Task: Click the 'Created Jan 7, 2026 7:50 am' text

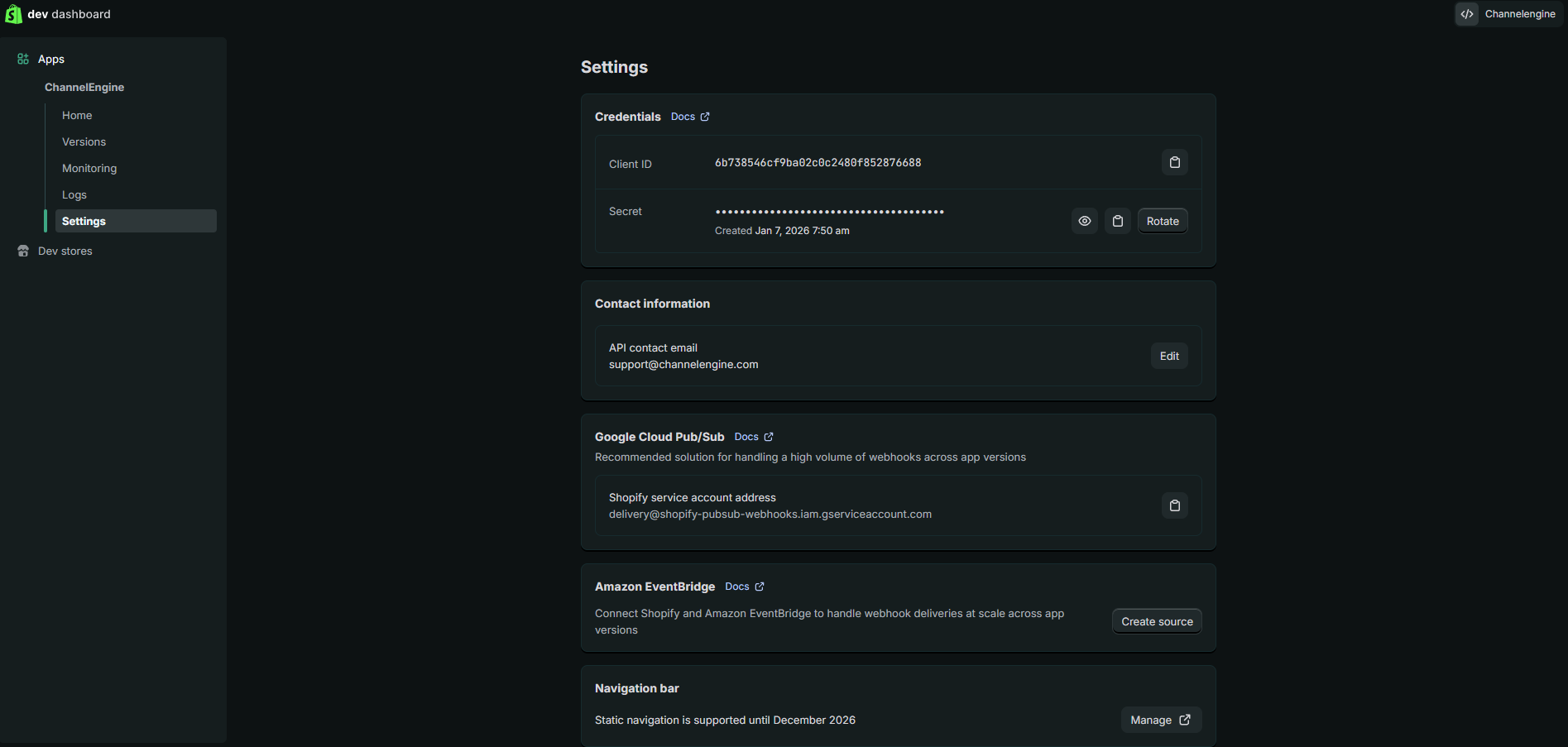Action: 782,231
